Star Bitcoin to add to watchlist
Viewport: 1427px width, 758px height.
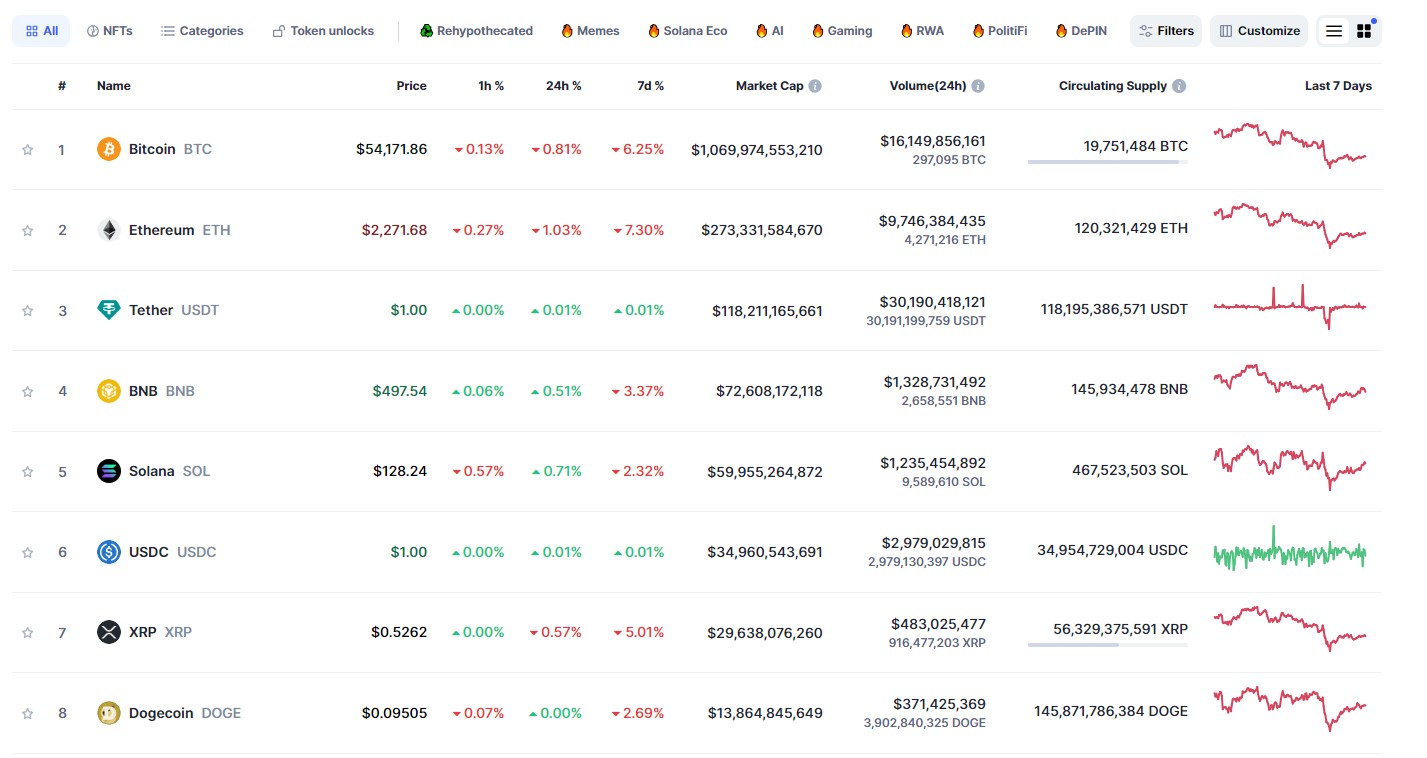click(x=28, y=150)
